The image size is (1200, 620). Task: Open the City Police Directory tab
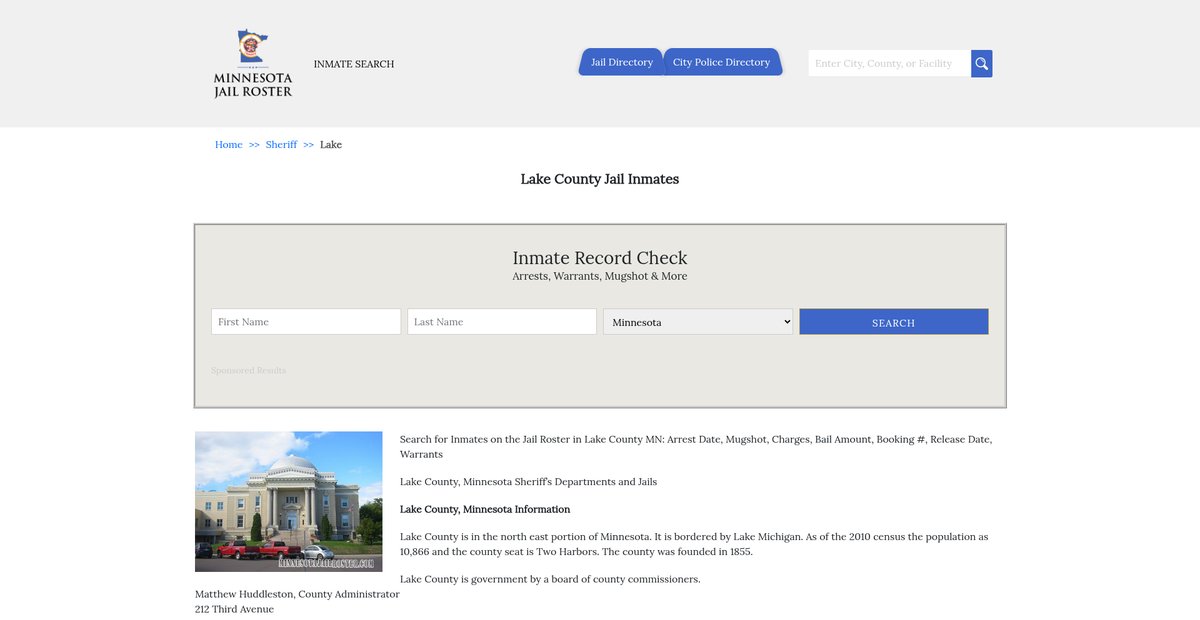coord(721,62)
